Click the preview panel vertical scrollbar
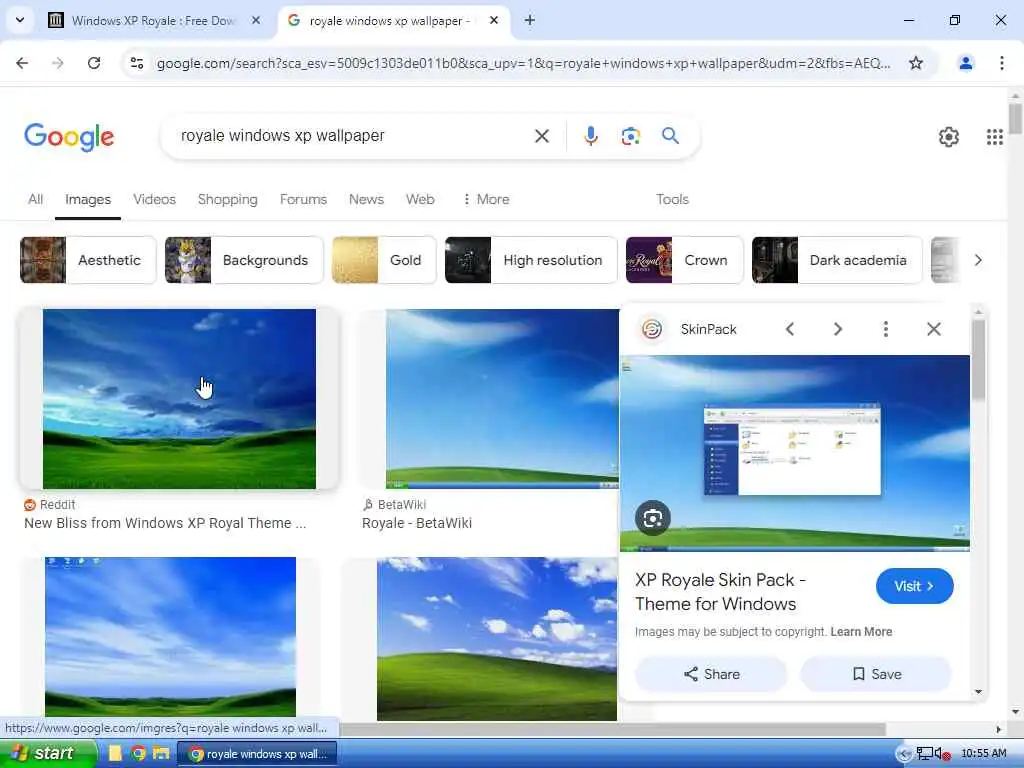1024x768 pixels. [x=978, y=359]
